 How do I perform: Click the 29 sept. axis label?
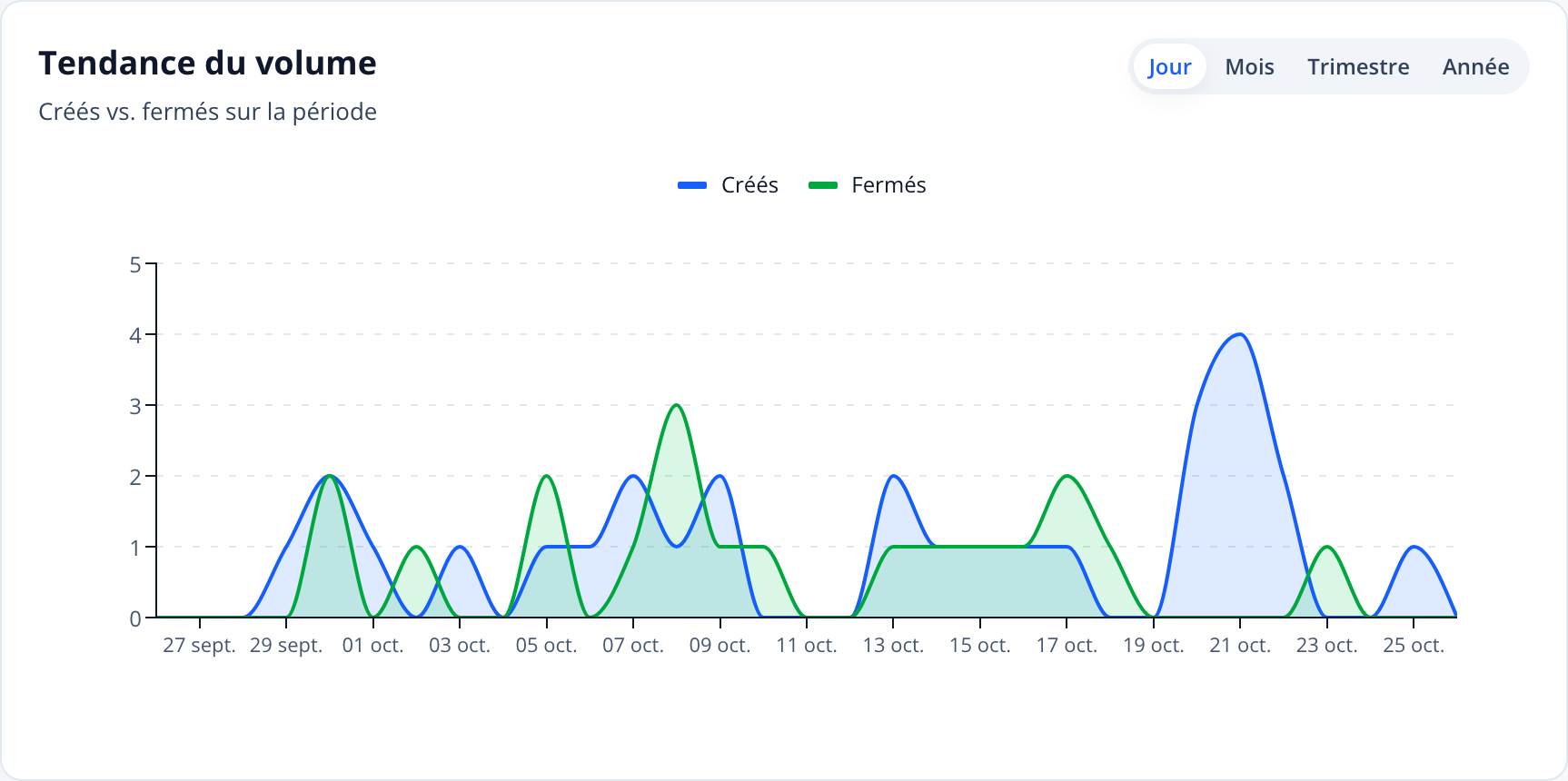coord(286,646)
